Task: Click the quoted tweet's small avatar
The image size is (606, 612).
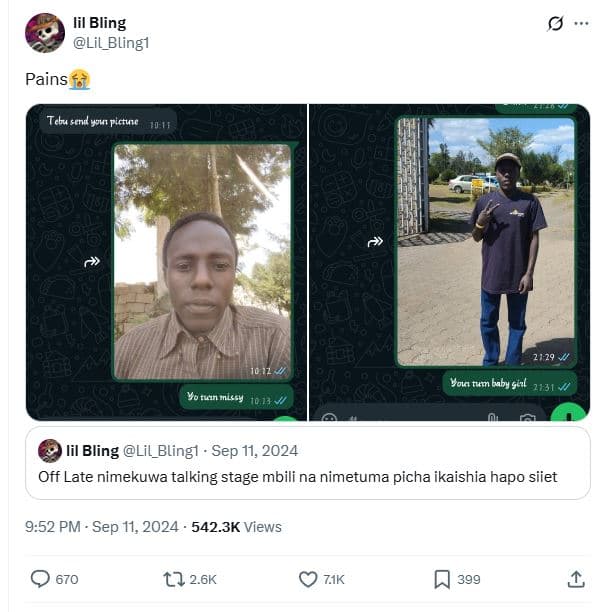Action: pyautogui.click(x=50, y=451)
